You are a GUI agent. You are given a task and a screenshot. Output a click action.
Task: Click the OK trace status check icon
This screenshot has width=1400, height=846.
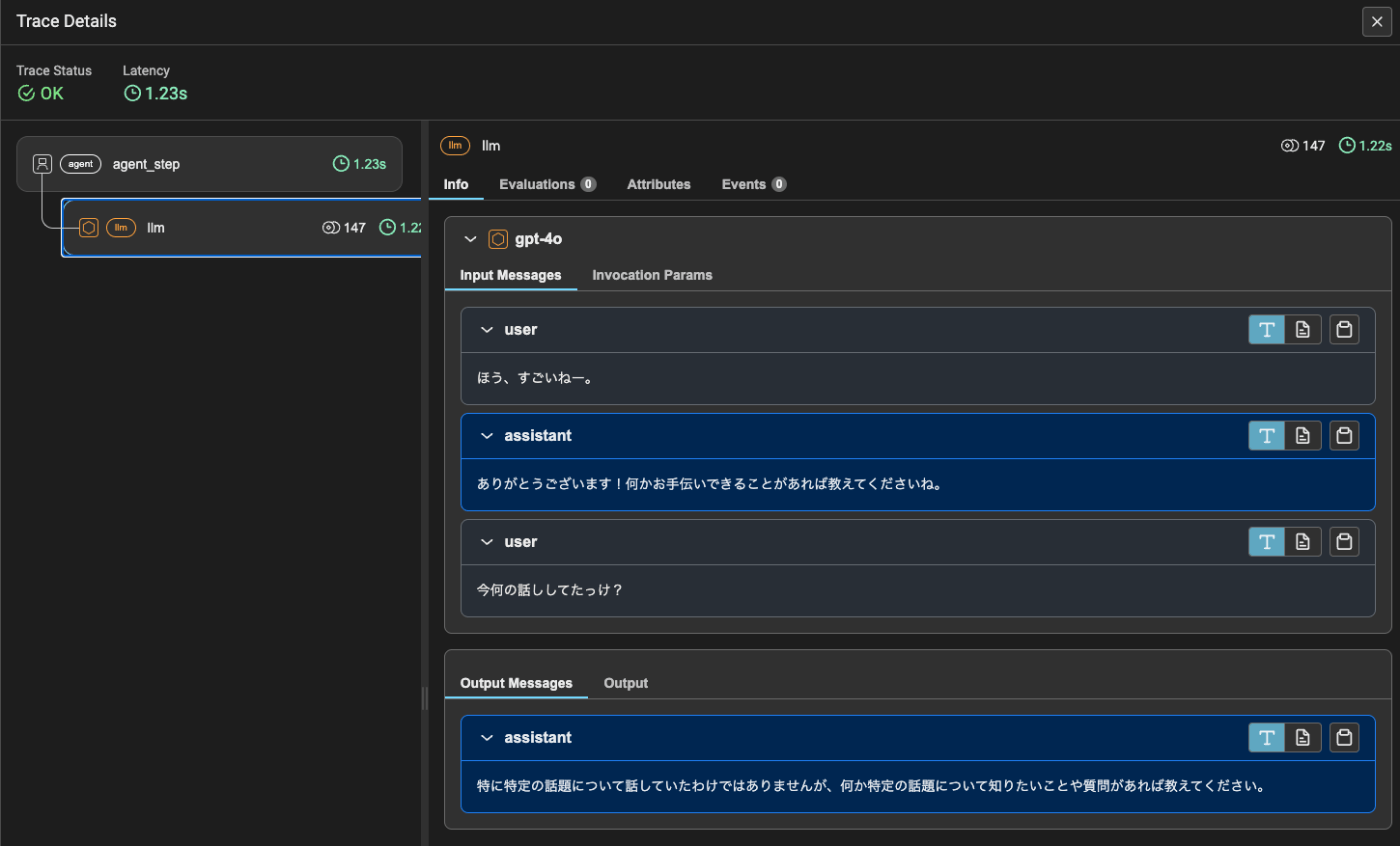click(x=26, y=93)
